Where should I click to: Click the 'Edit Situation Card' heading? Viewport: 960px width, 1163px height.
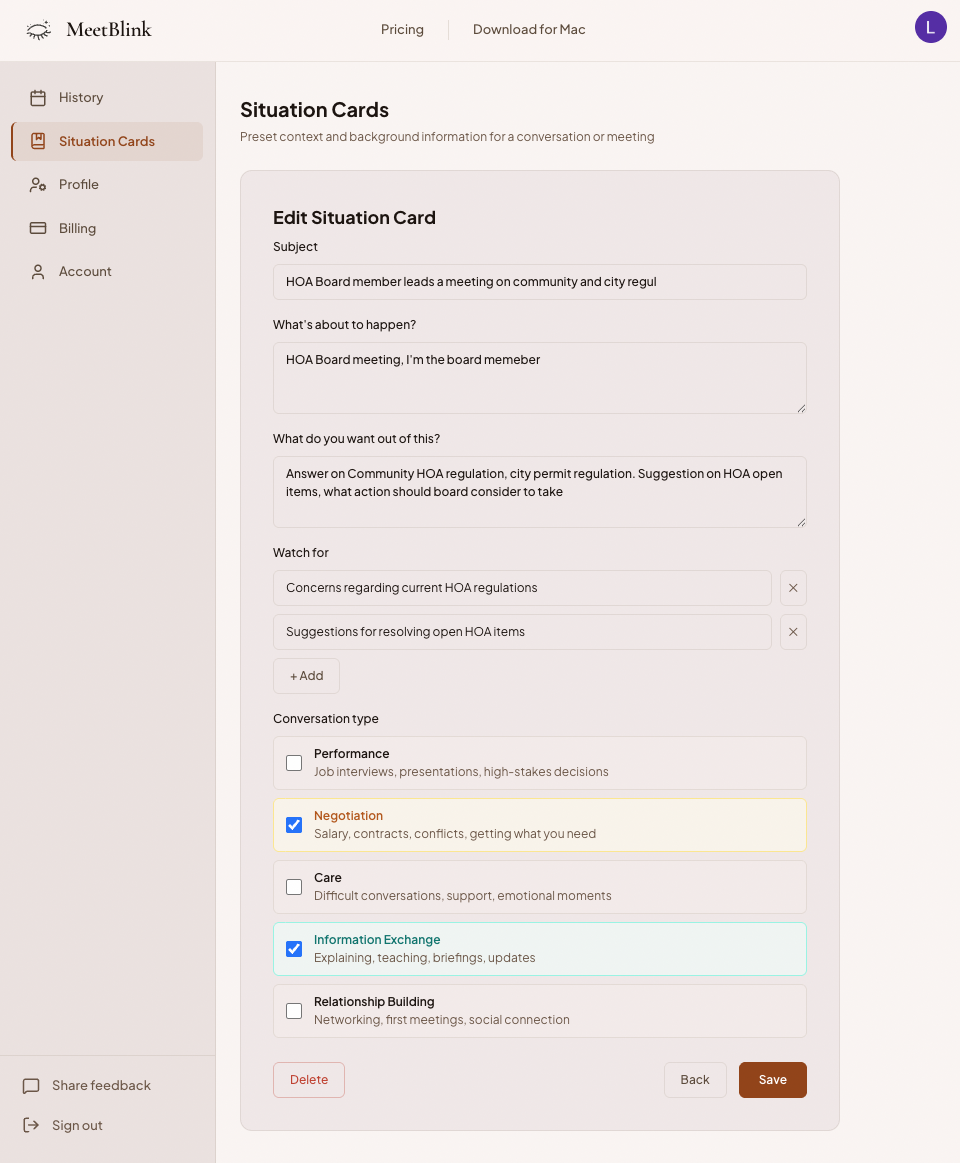point(354,218)
